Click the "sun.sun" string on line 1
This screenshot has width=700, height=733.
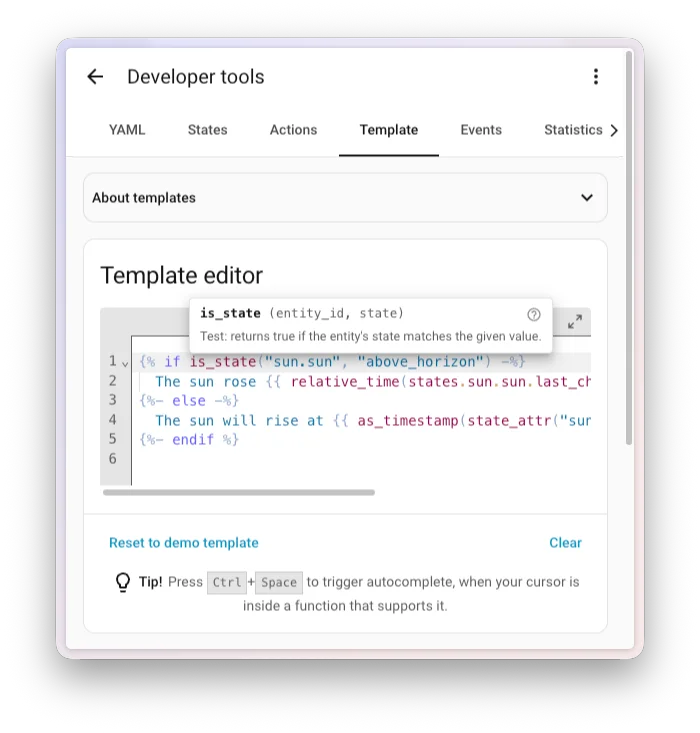tap(302, 362)
